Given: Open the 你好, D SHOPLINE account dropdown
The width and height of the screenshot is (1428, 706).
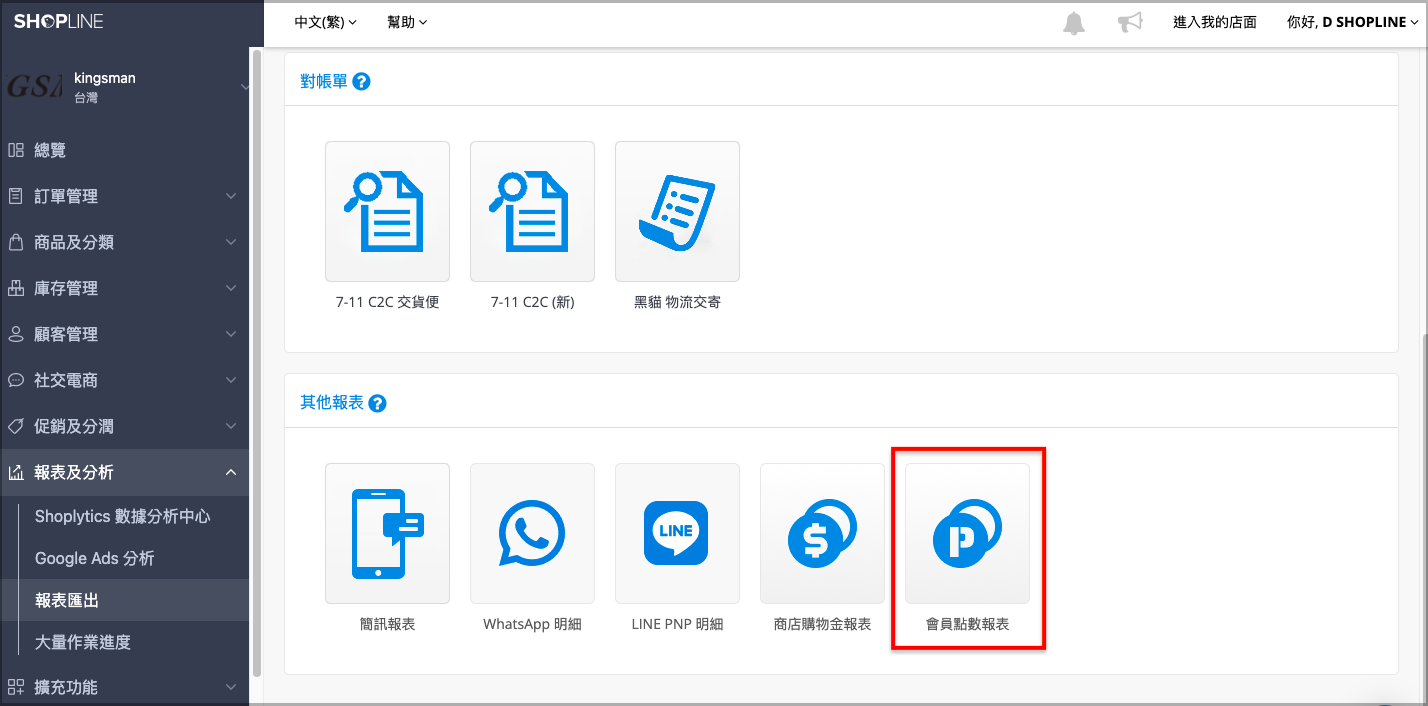Looking at the screenshot, I should [x=1353, y=22].
